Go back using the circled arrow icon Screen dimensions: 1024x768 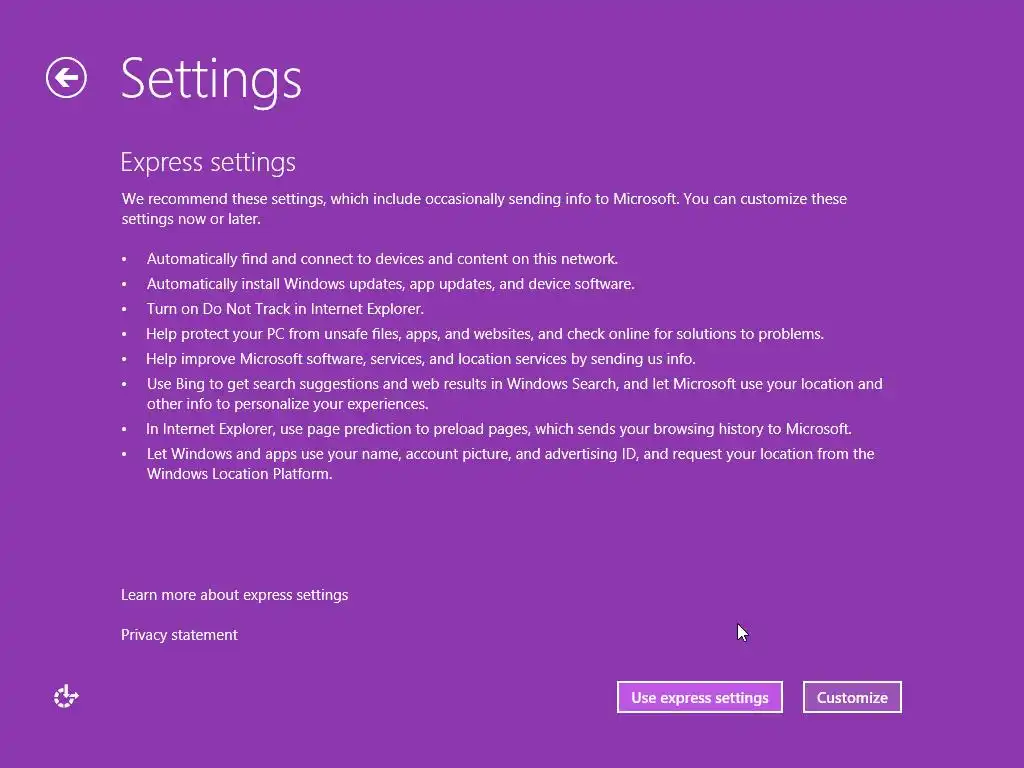66,78
